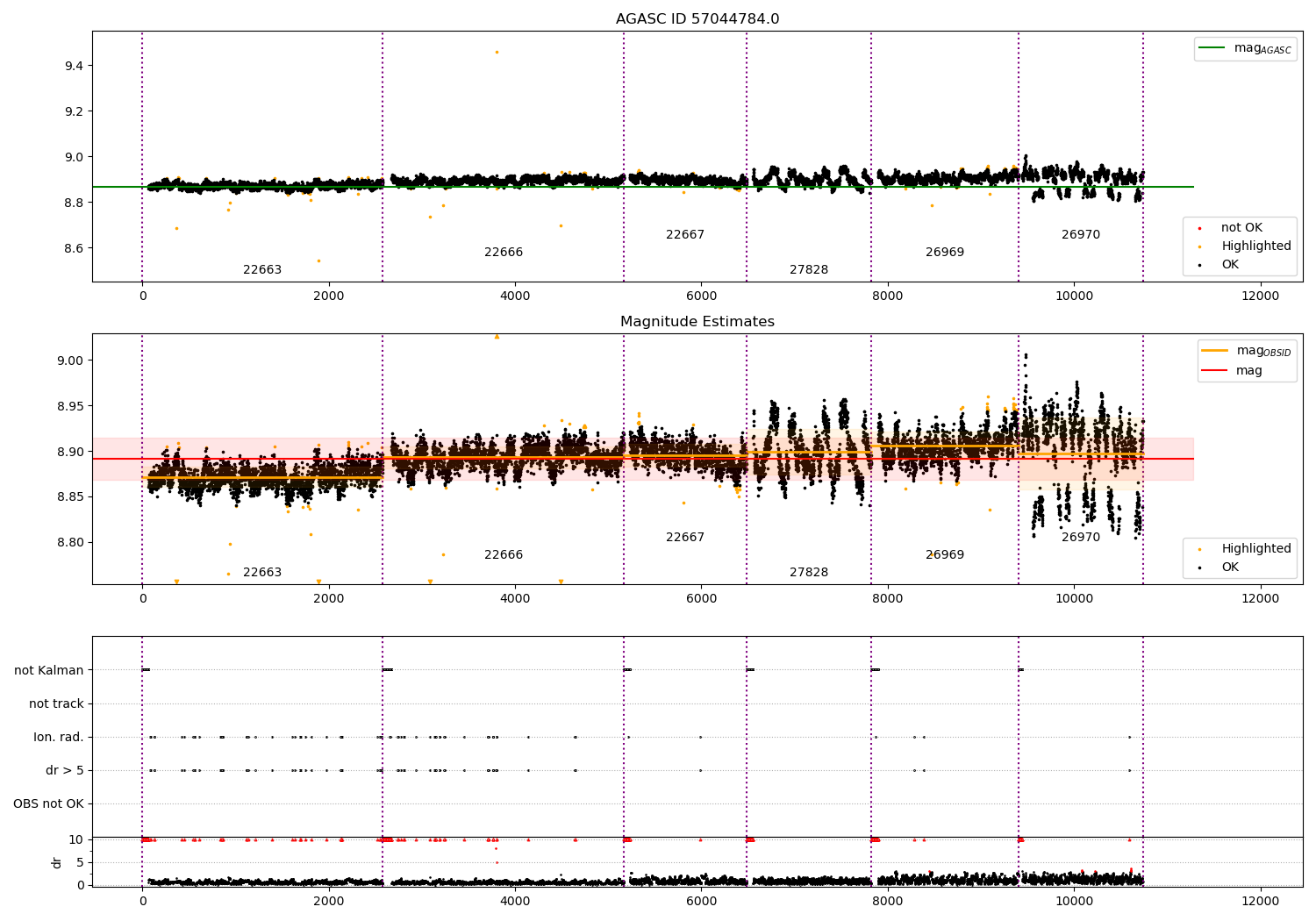Click the 8.6 y-axis tick in top plot

pos(72,248)
